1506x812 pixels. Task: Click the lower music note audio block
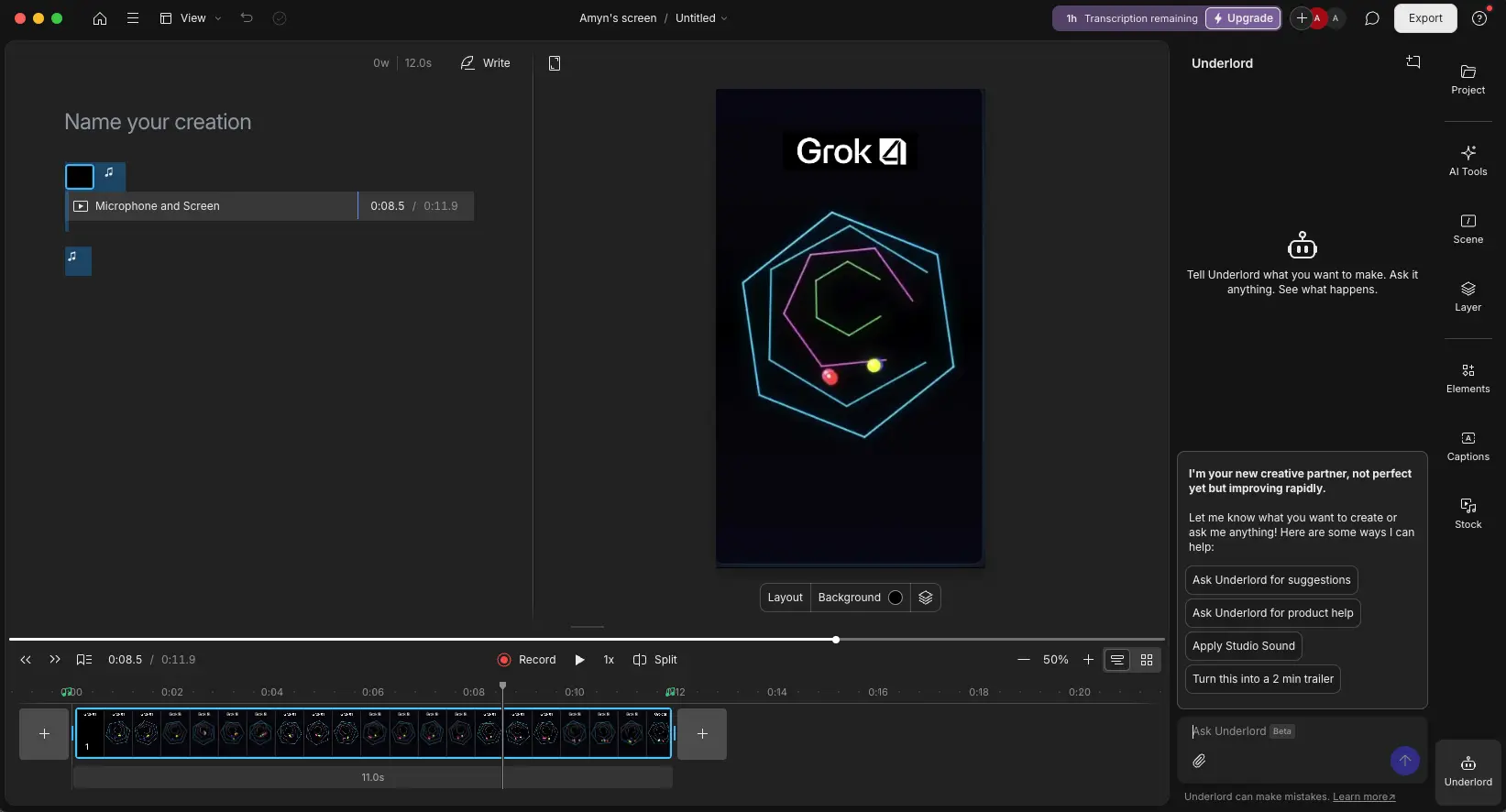click(x=78, y=261)
